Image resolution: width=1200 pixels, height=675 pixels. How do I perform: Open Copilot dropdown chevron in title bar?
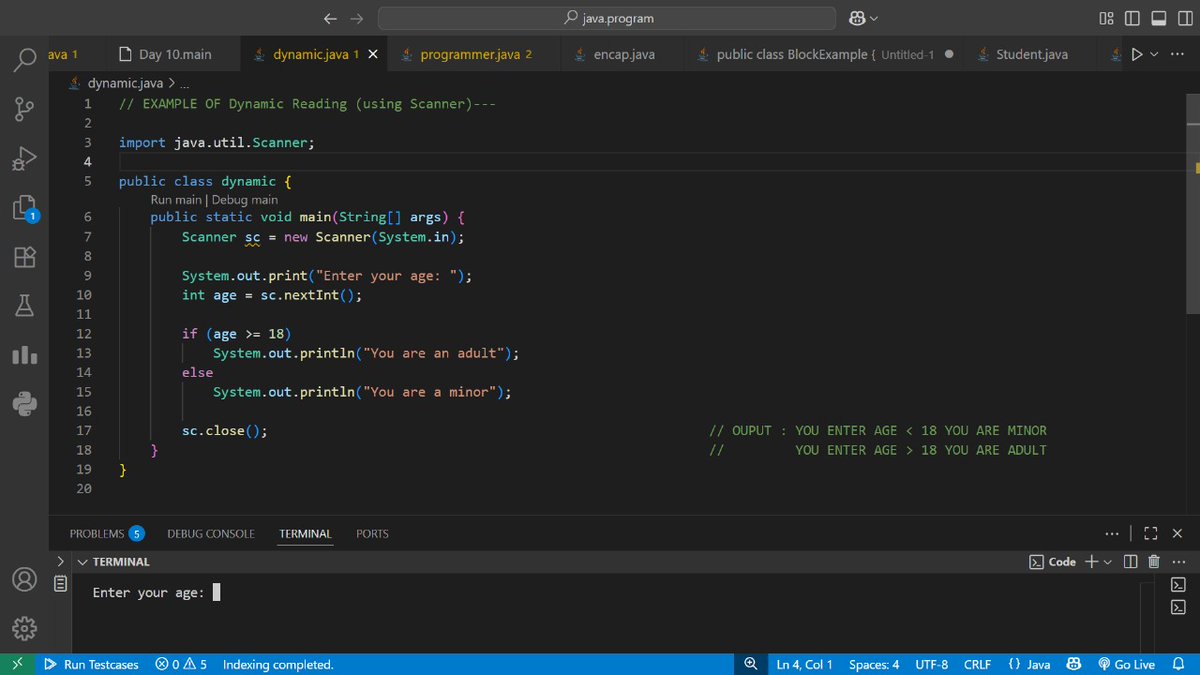875,18
